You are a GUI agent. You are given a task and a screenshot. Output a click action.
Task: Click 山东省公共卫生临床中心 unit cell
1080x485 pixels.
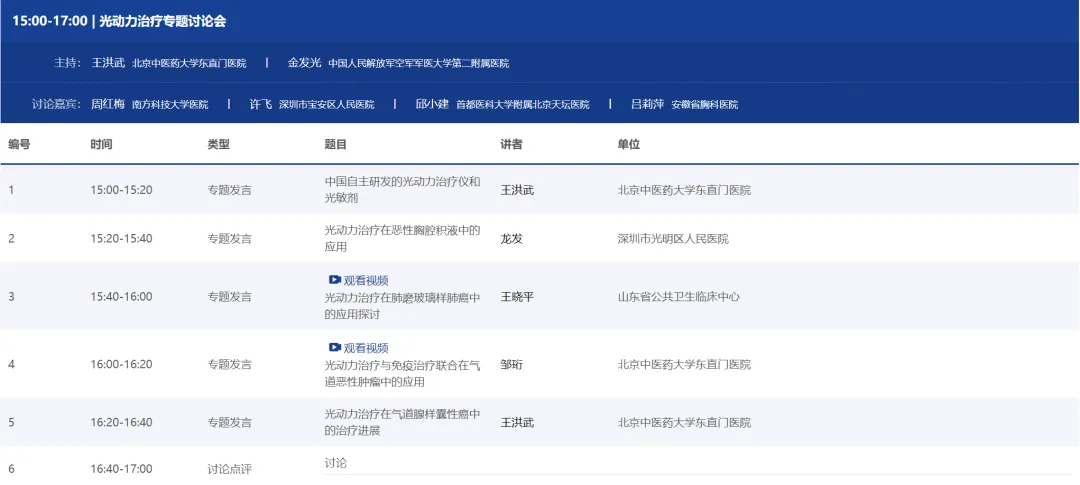coord(678,297)
